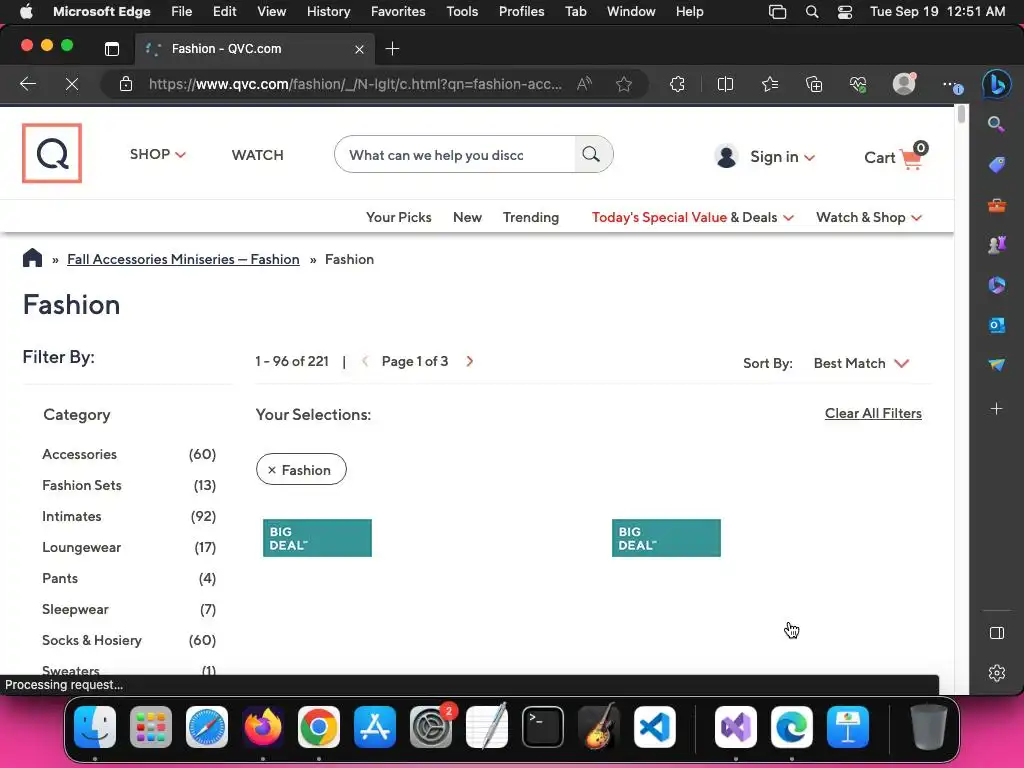Click Clear All Filters

click(873, 413)
